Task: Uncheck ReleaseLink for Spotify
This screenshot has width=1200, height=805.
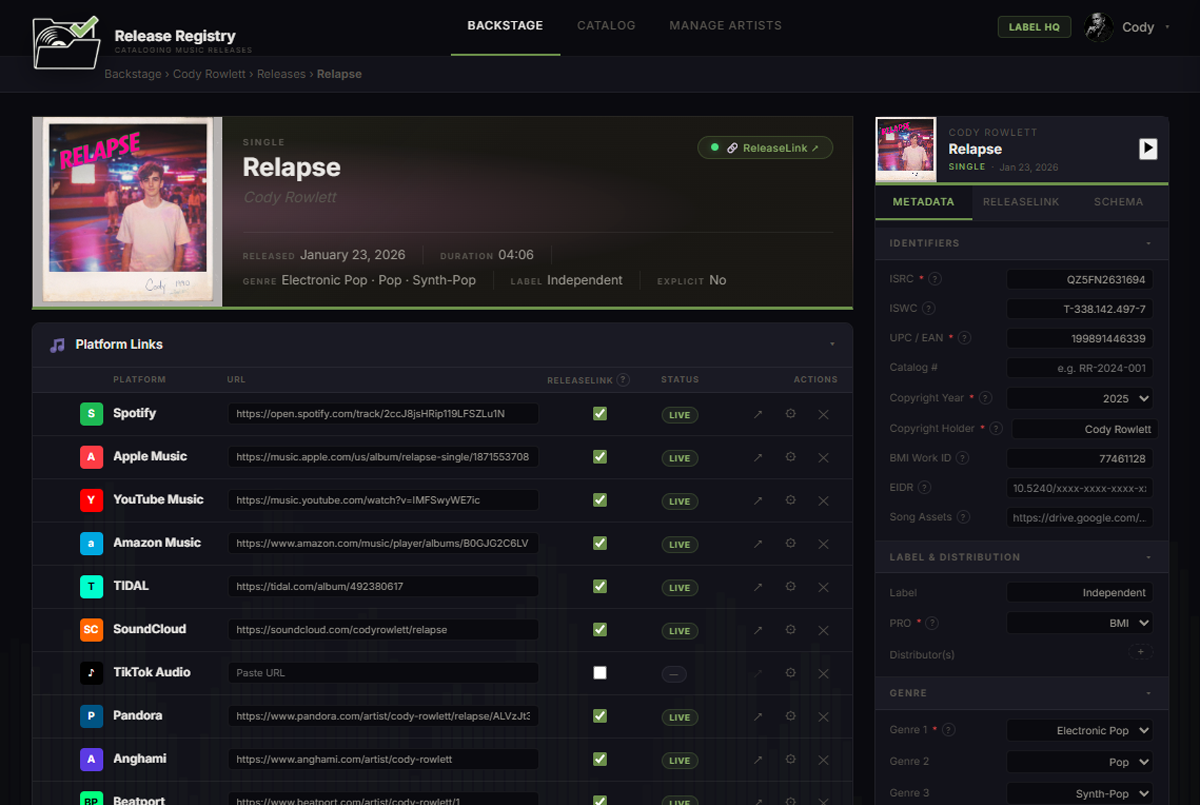Action: (599, 414)
